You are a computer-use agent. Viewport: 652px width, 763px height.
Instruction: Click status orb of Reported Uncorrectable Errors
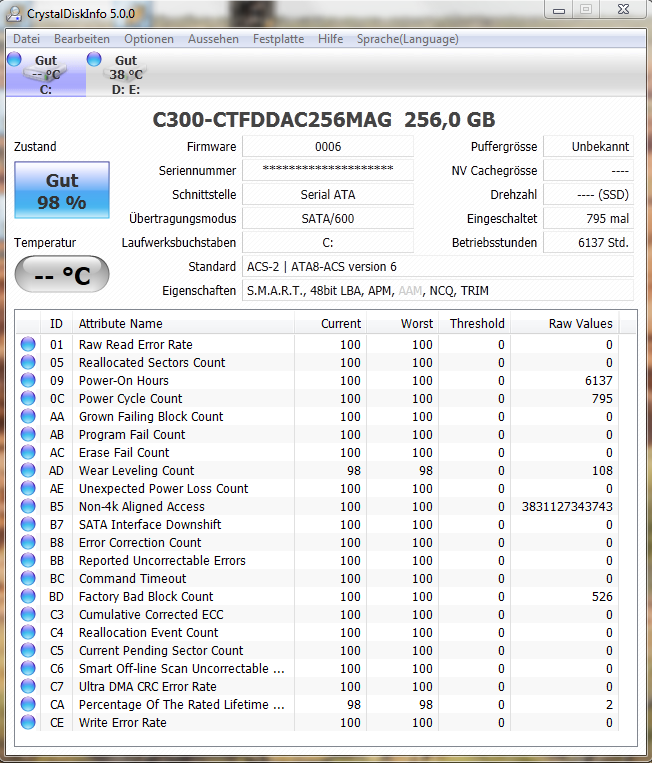[28, 560]
